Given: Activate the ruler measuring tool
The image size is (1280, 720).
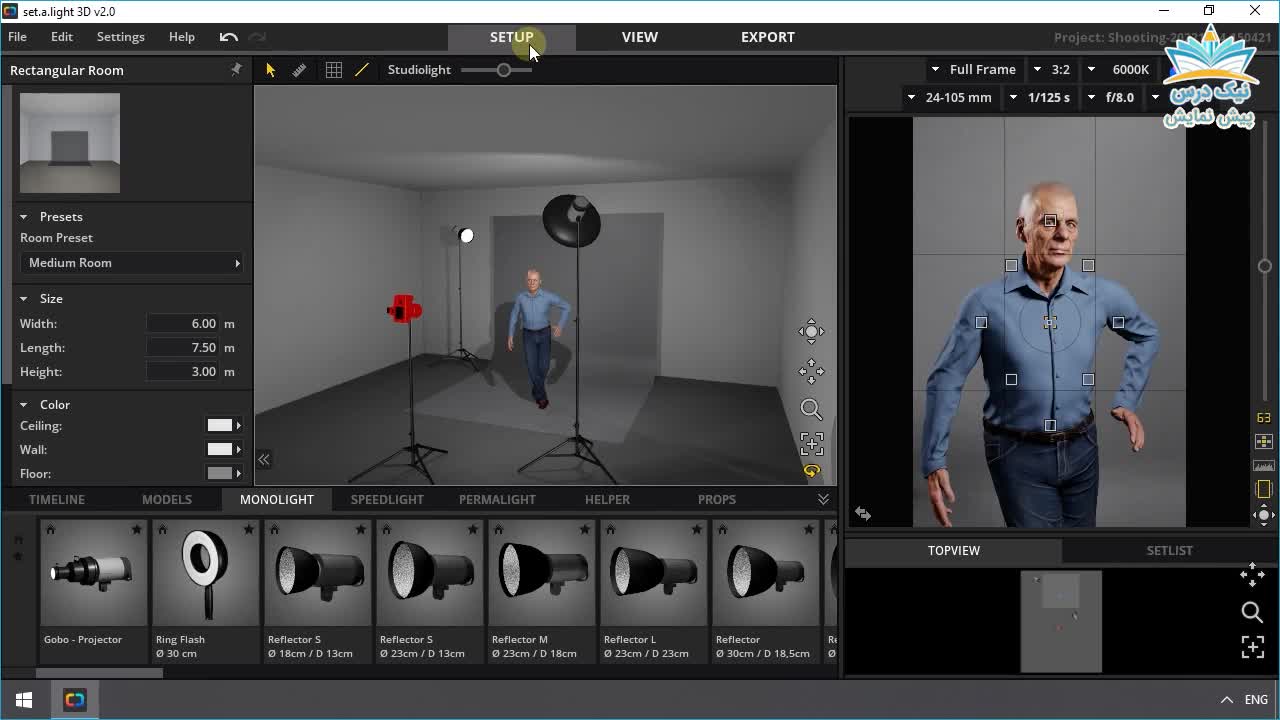Looking at the screenshot, I should coord(299,70).
